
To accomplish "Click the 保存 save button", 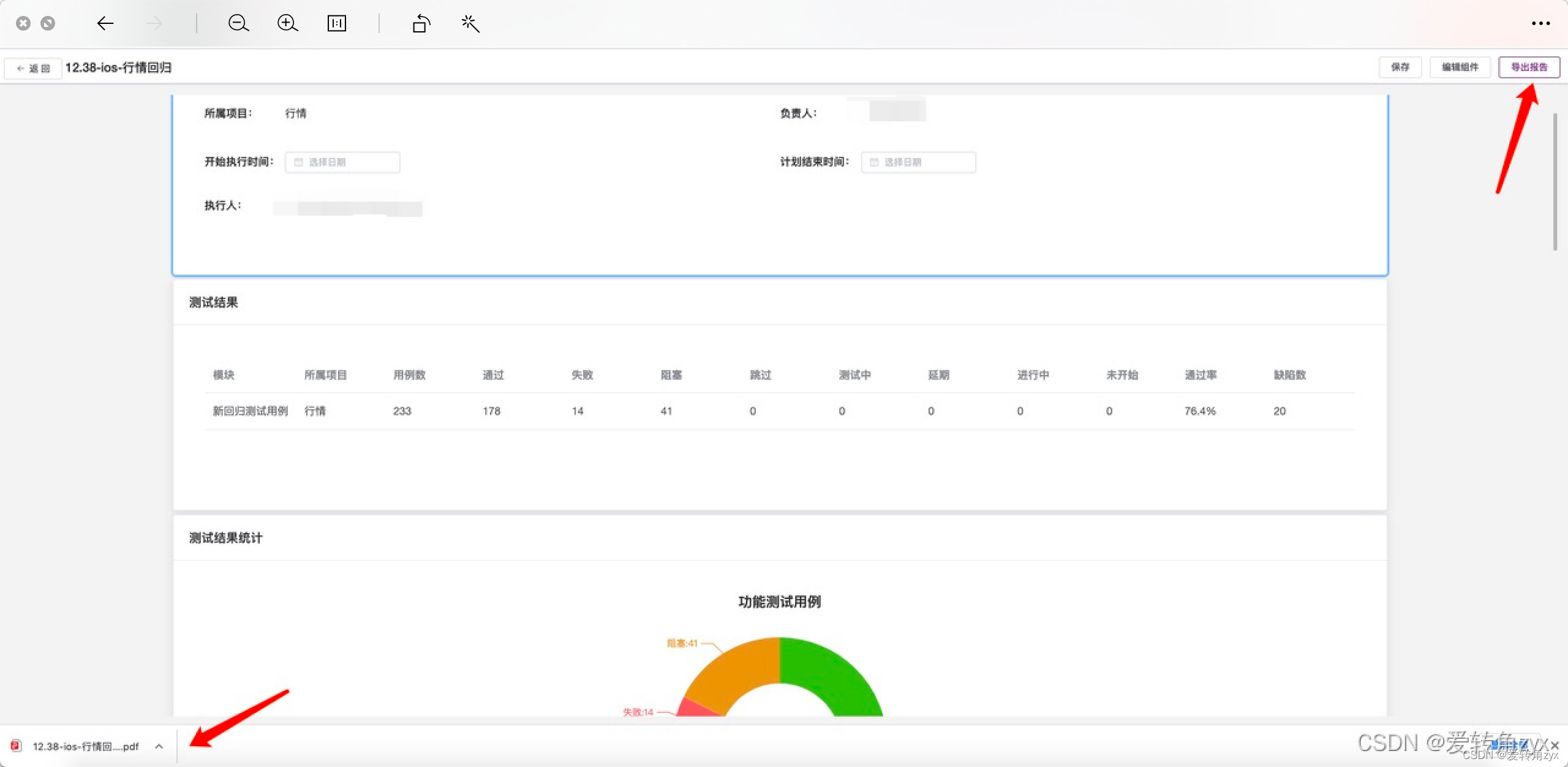I will pyautogui.click(x=1400, y=67).
